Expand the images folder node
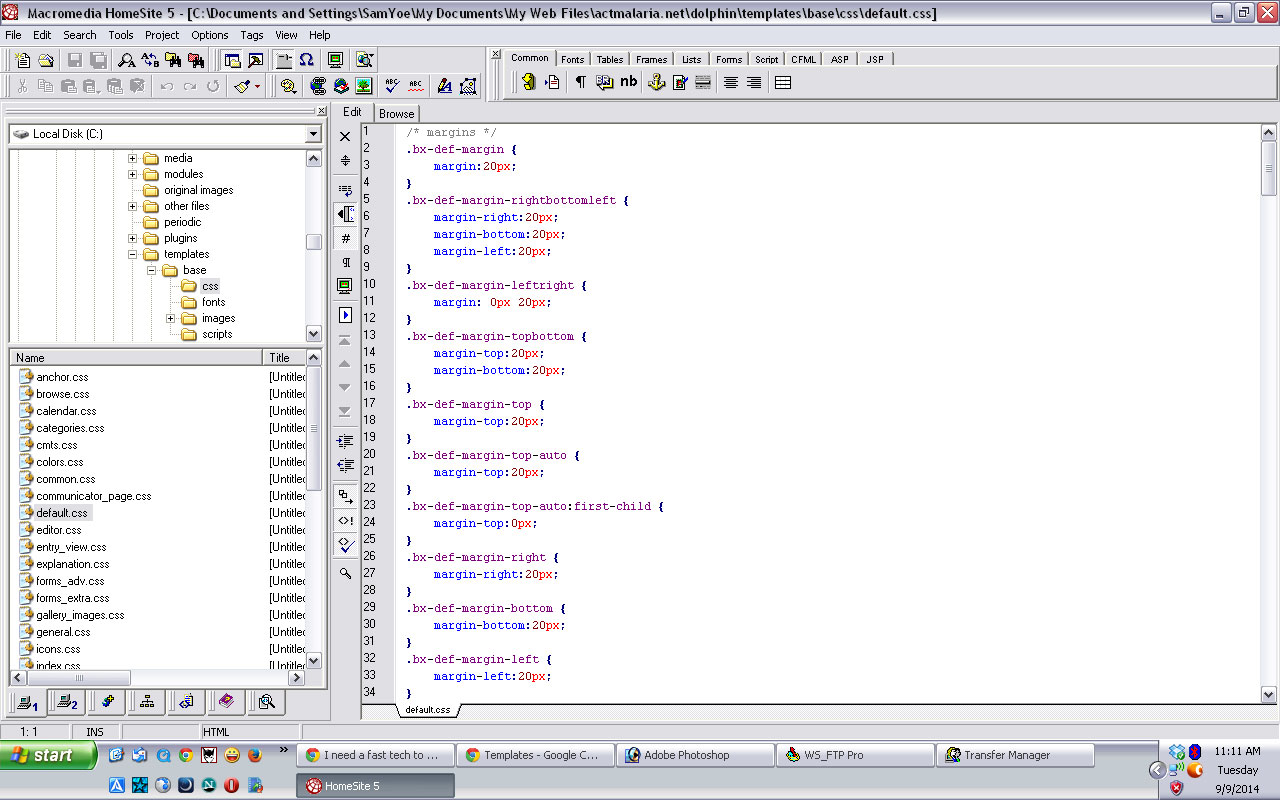The width and height of the screenshot is (1280, 800). 170,318
